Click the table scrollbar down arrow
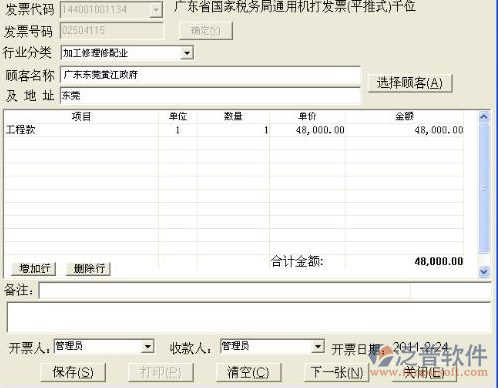The image size is (498, 388). [484, 272]
